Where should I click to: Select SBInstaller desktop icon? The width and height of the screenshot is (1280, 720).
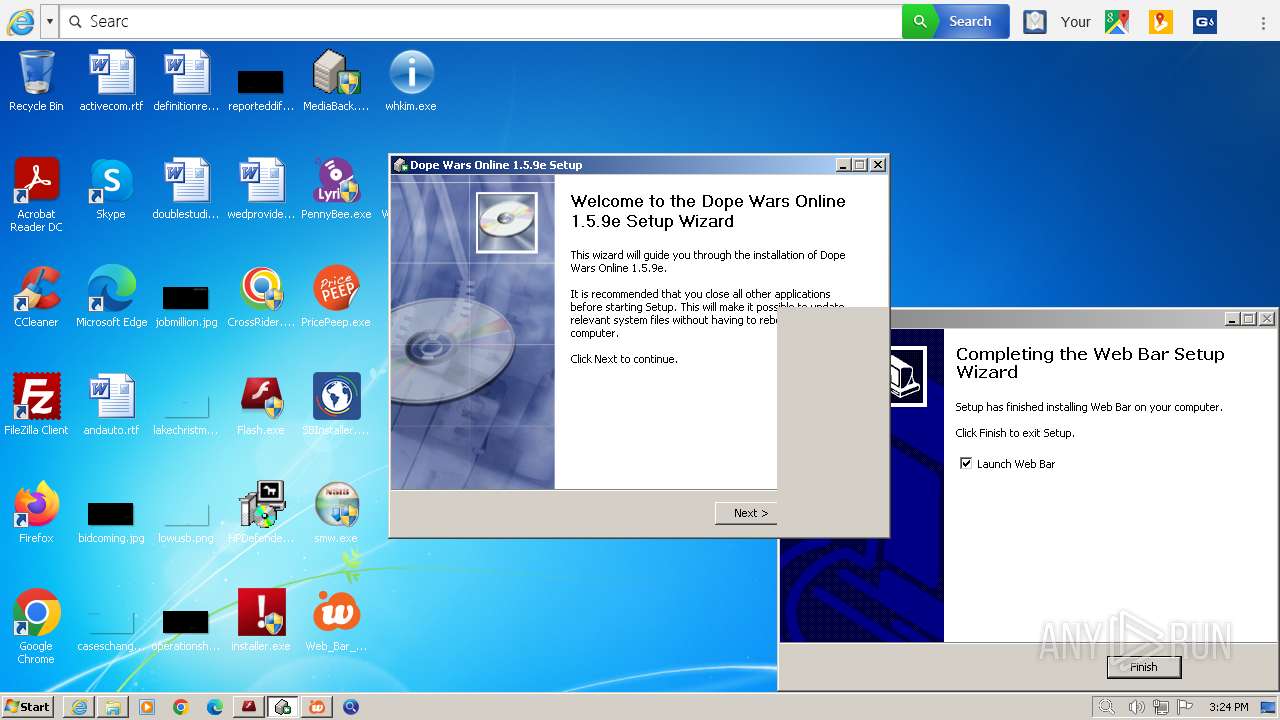point(336,404)
